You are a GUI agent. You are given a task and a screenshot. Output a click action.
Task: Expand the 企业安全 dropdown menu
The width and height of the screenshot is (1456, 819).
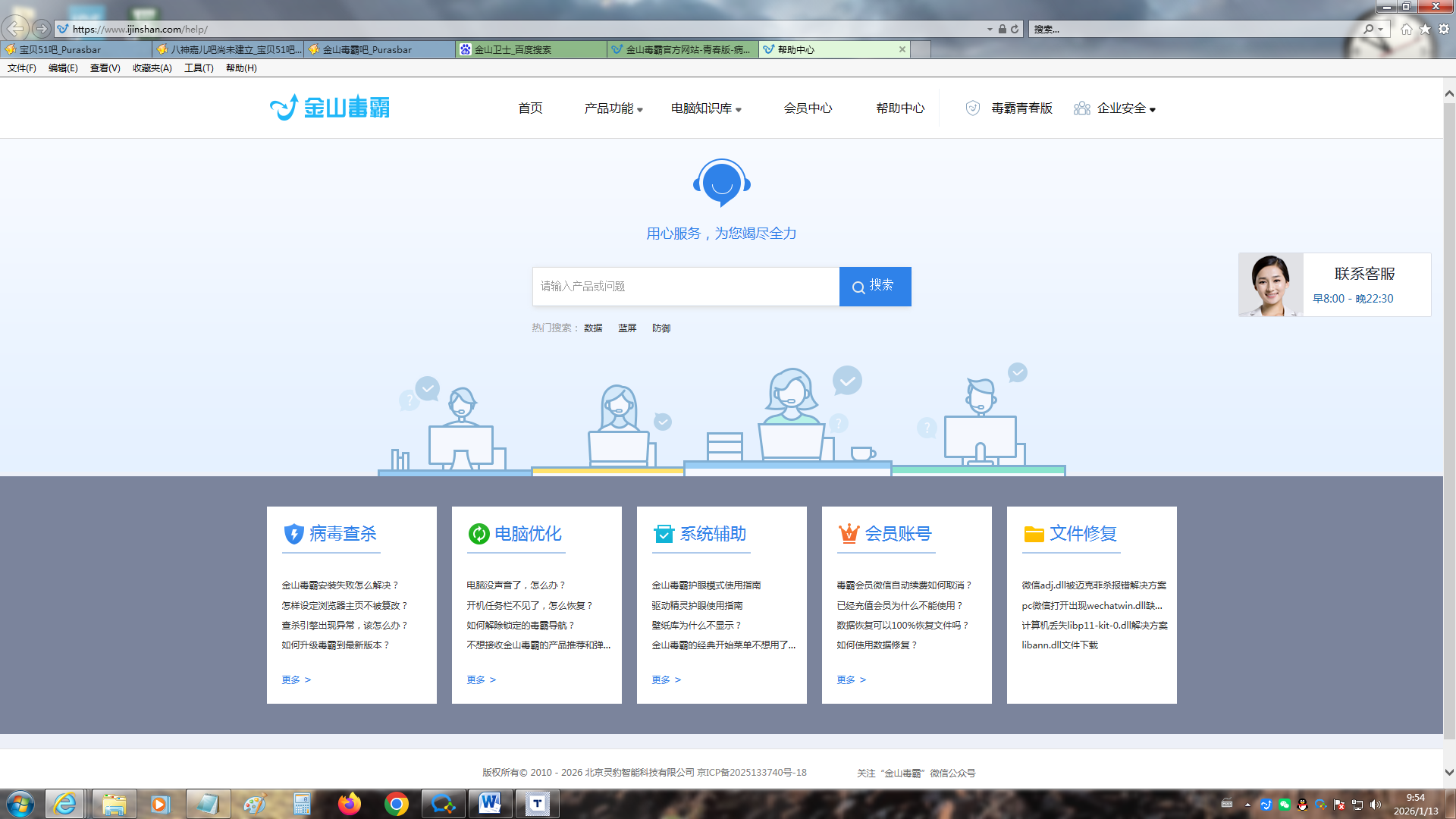point(1126,108)
